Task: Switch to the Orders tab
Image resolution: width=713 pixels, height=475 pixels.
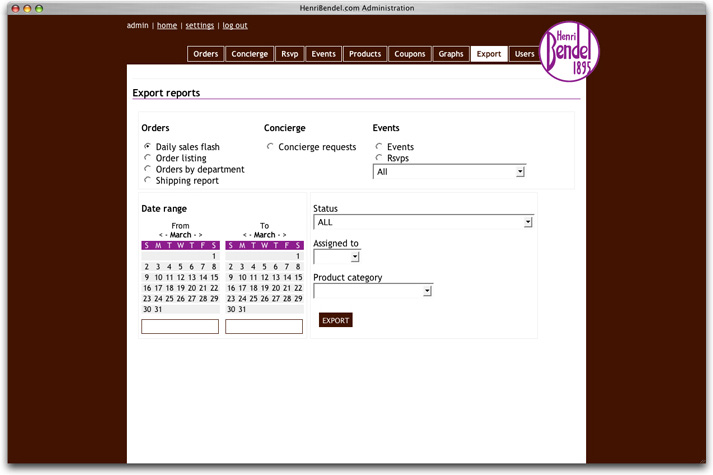Action: click(205, 54)
